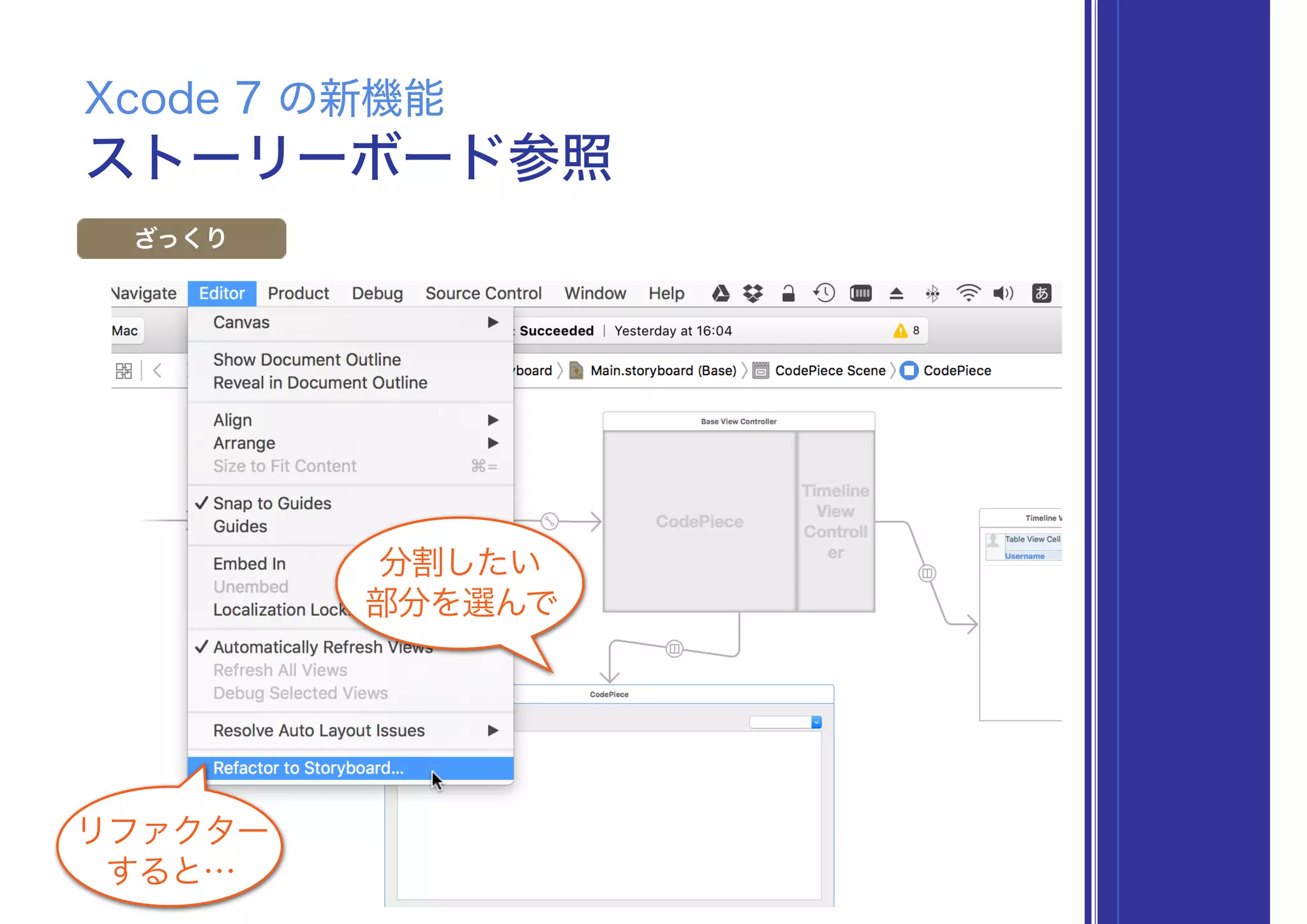Open the Product menu
The image size is (1307, 924).
pos(298,294)
